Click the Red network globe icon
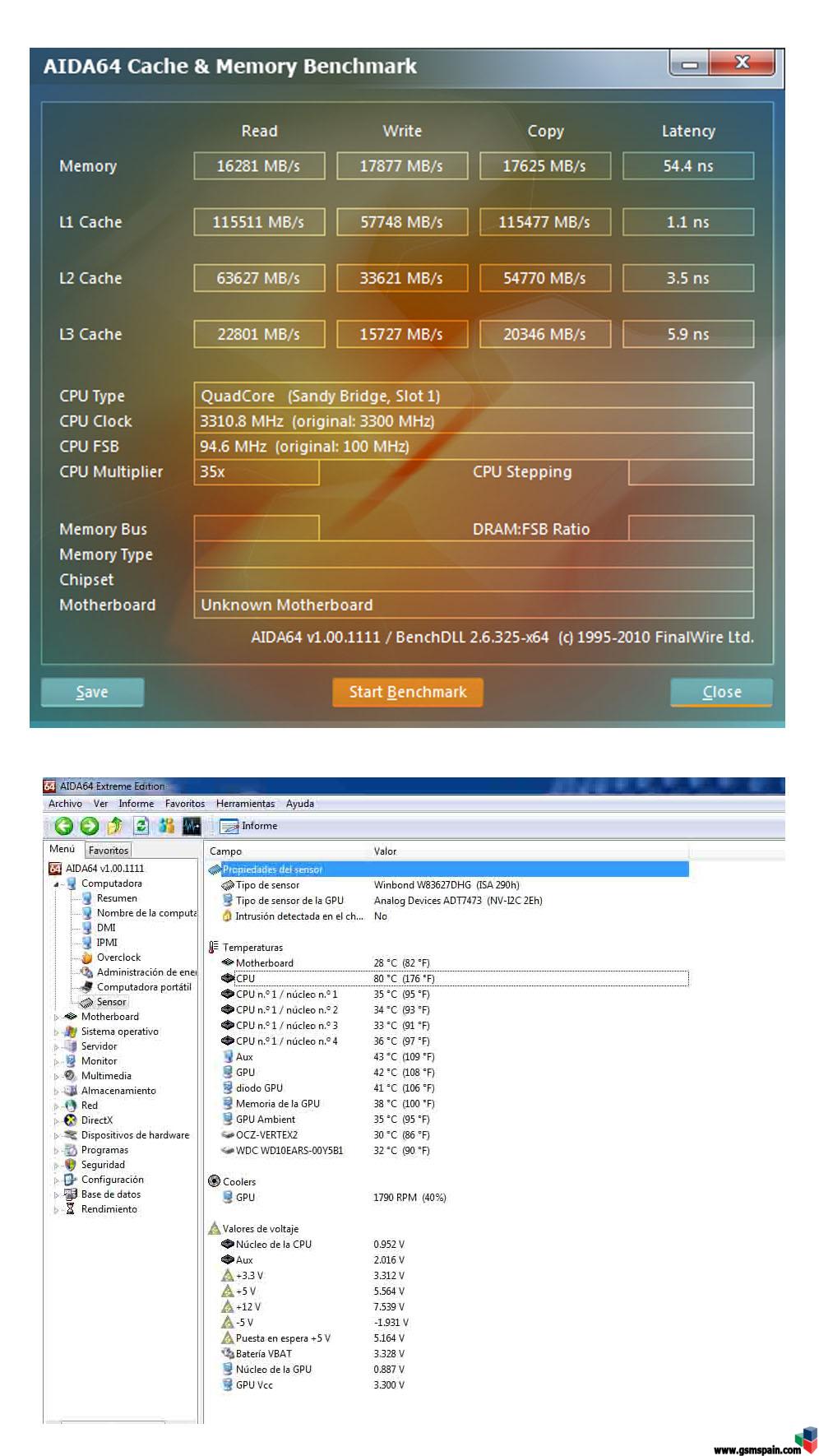This screenshot has width=819, height=1456. [x=71, y=1106]
